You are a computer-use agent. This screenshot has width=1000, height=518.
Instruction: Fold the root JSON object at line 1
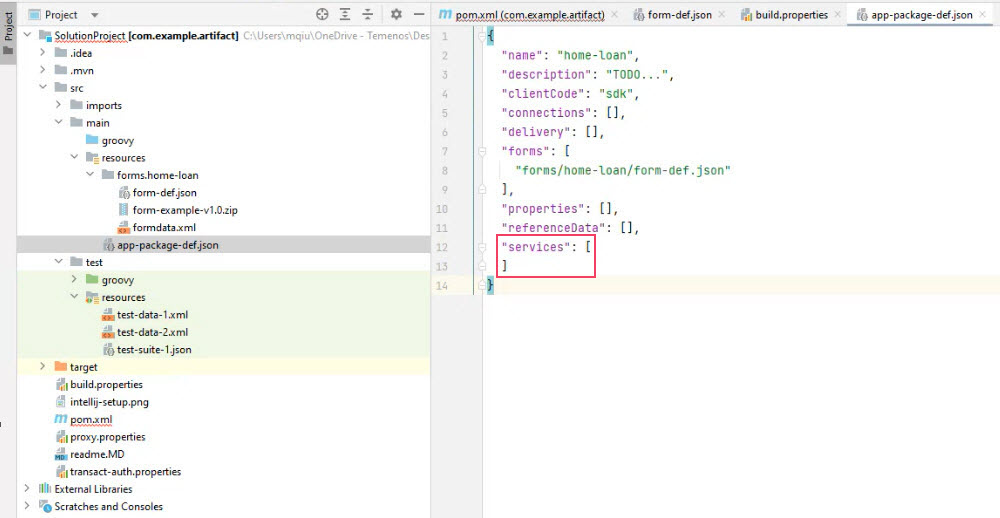(x=483, y=36)
